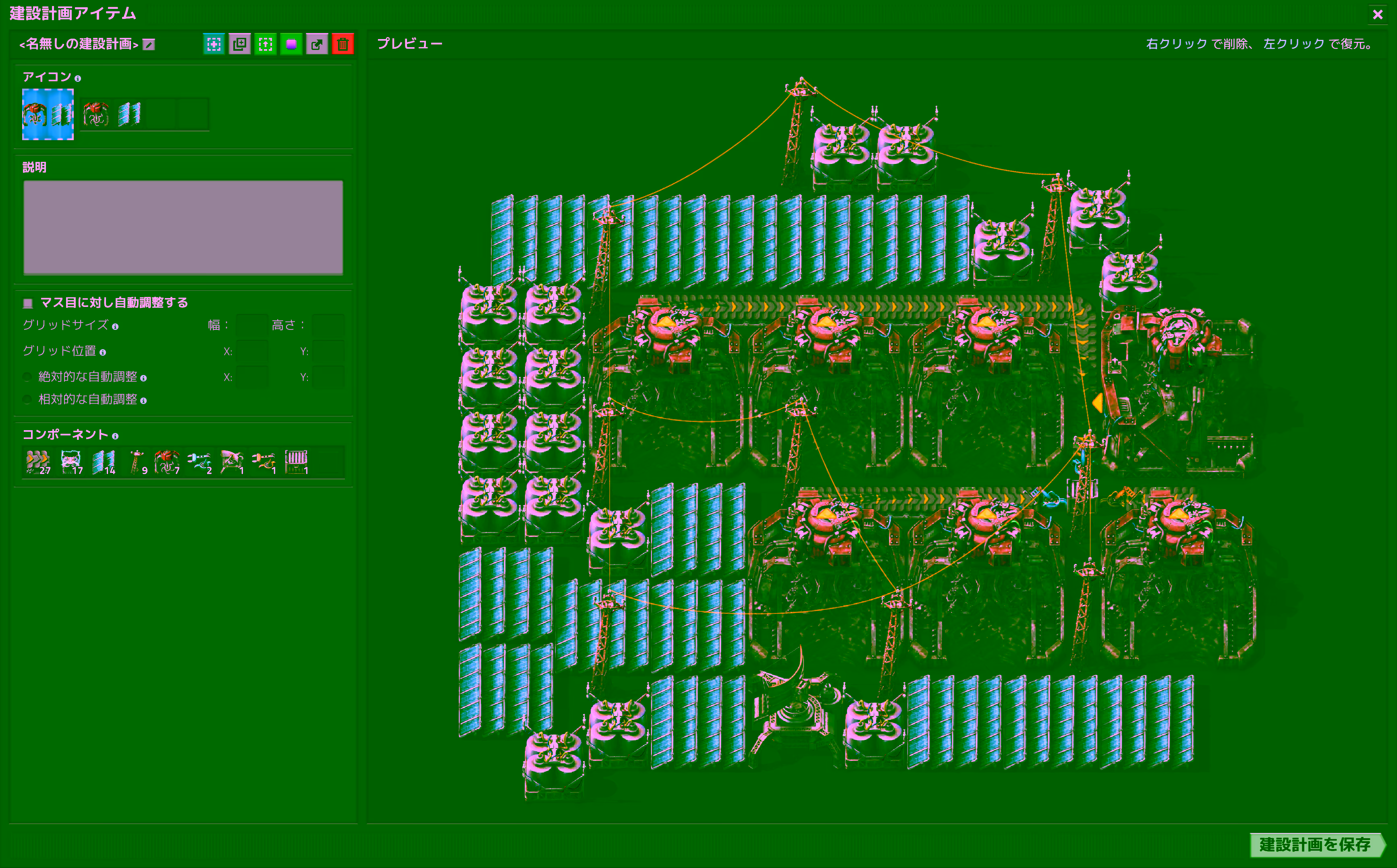
Task: Click the export arrow toolbar button
Action: (317, 44)
